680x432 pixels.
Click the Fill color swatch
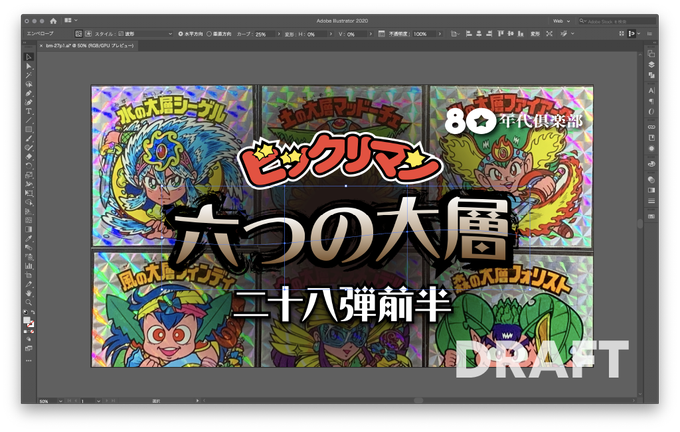tap(26, 320)
